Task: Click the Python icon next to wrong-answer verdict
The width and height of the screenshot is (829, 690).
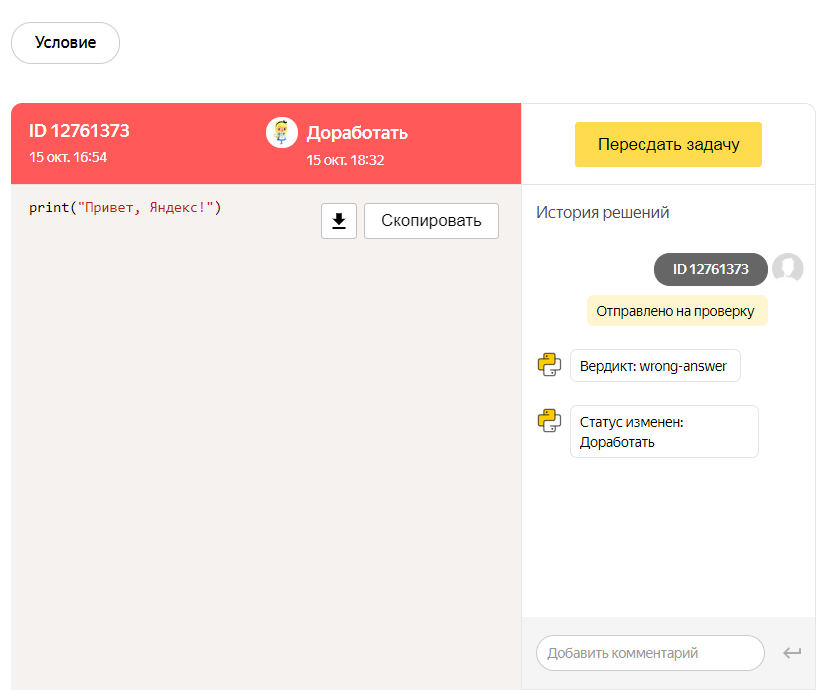Action: coord(549,365)
